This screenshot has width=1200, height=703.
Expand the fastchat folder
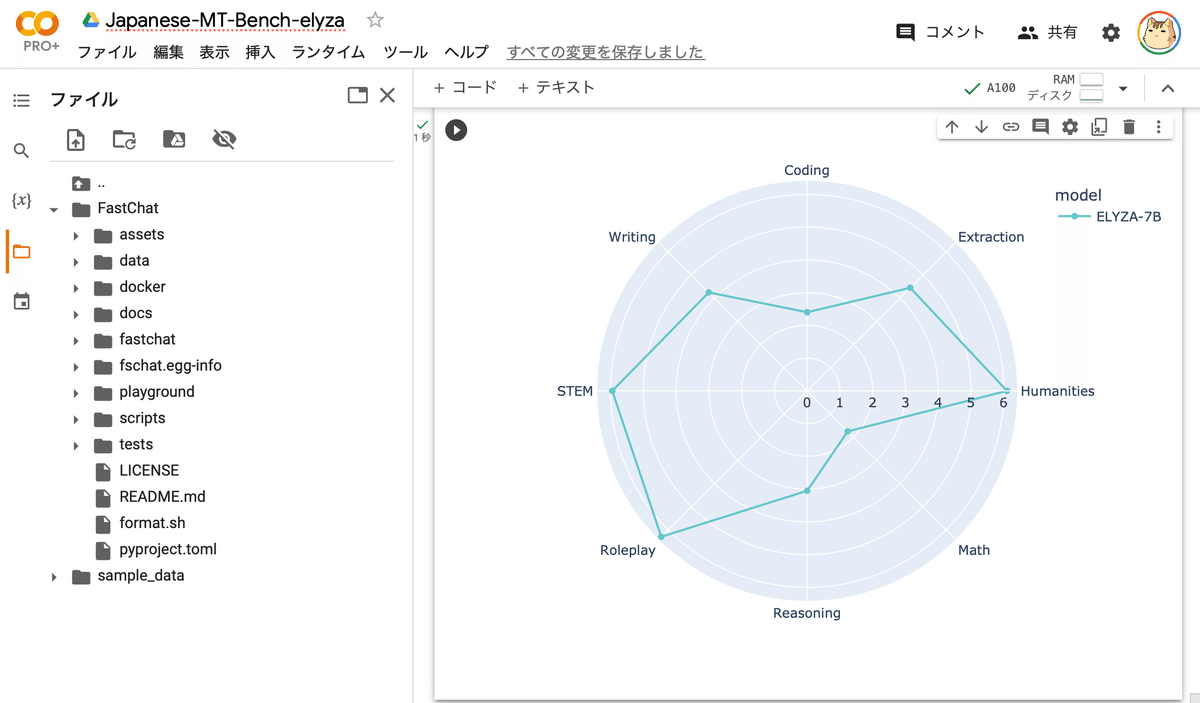coord(76,340)
